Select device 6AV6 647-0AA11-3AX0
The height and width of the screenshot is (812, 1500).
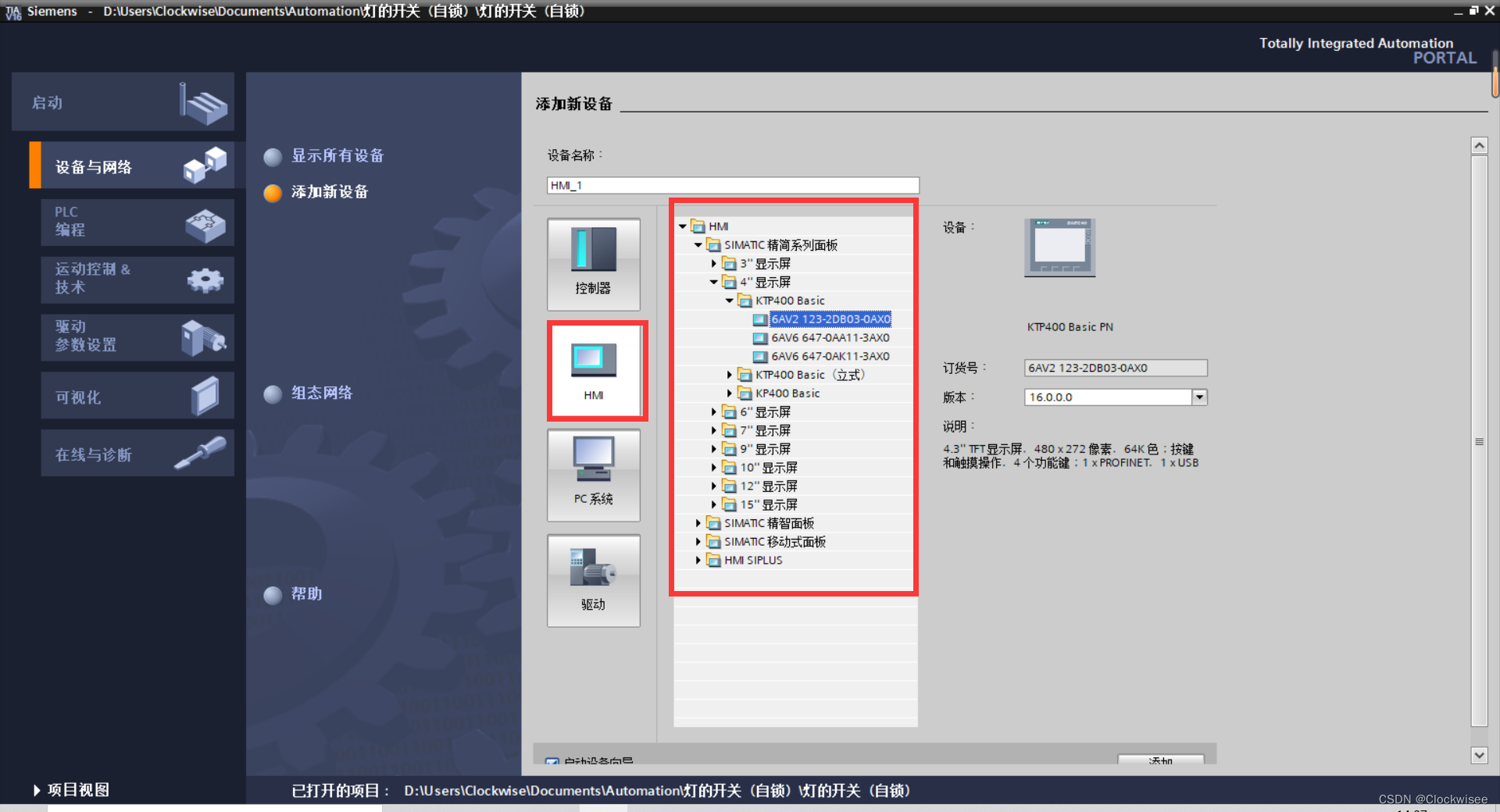830,338
